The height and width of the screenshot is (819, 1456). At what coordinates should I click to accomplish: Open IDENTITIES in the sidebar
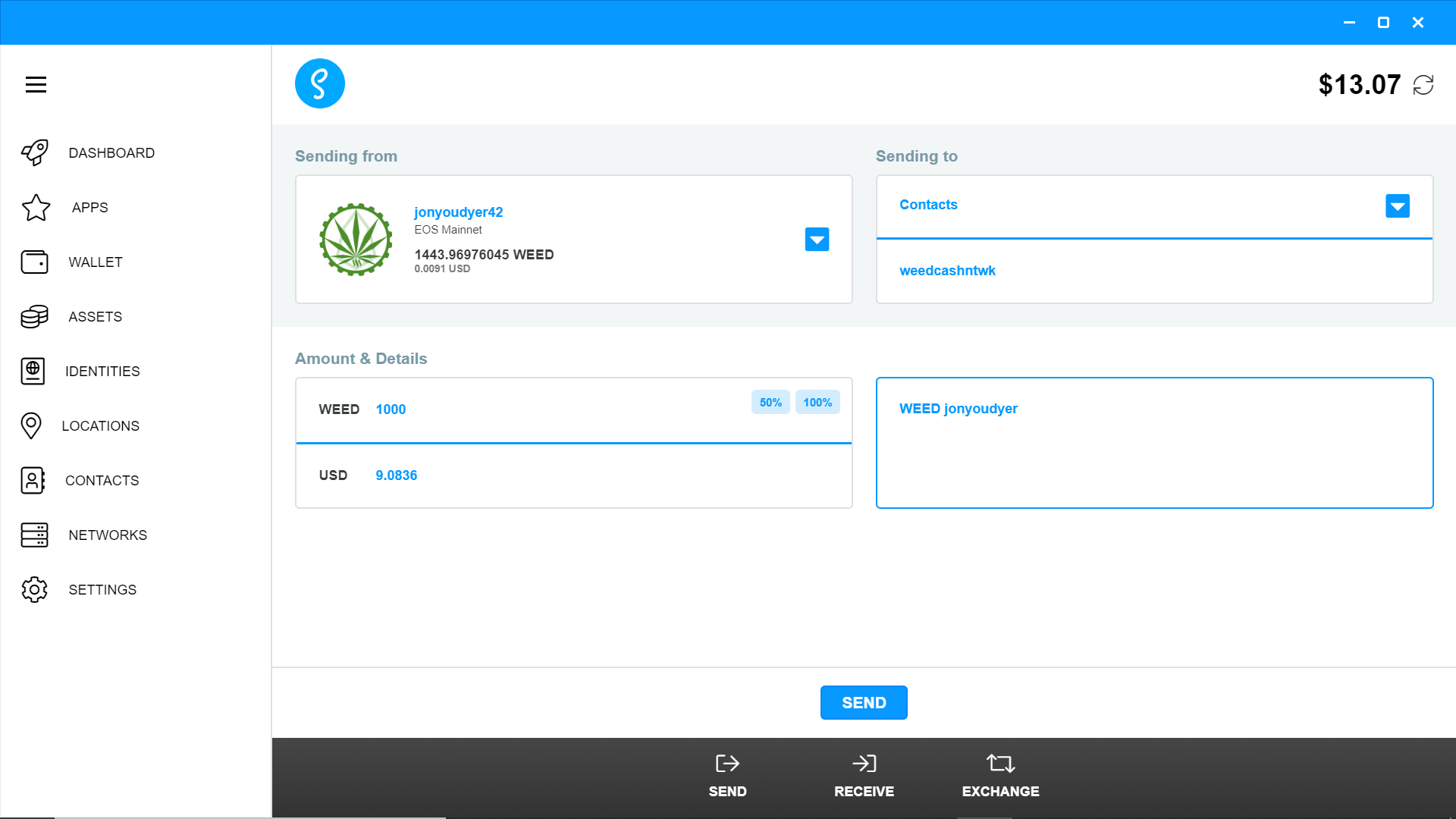click(102, 371)
